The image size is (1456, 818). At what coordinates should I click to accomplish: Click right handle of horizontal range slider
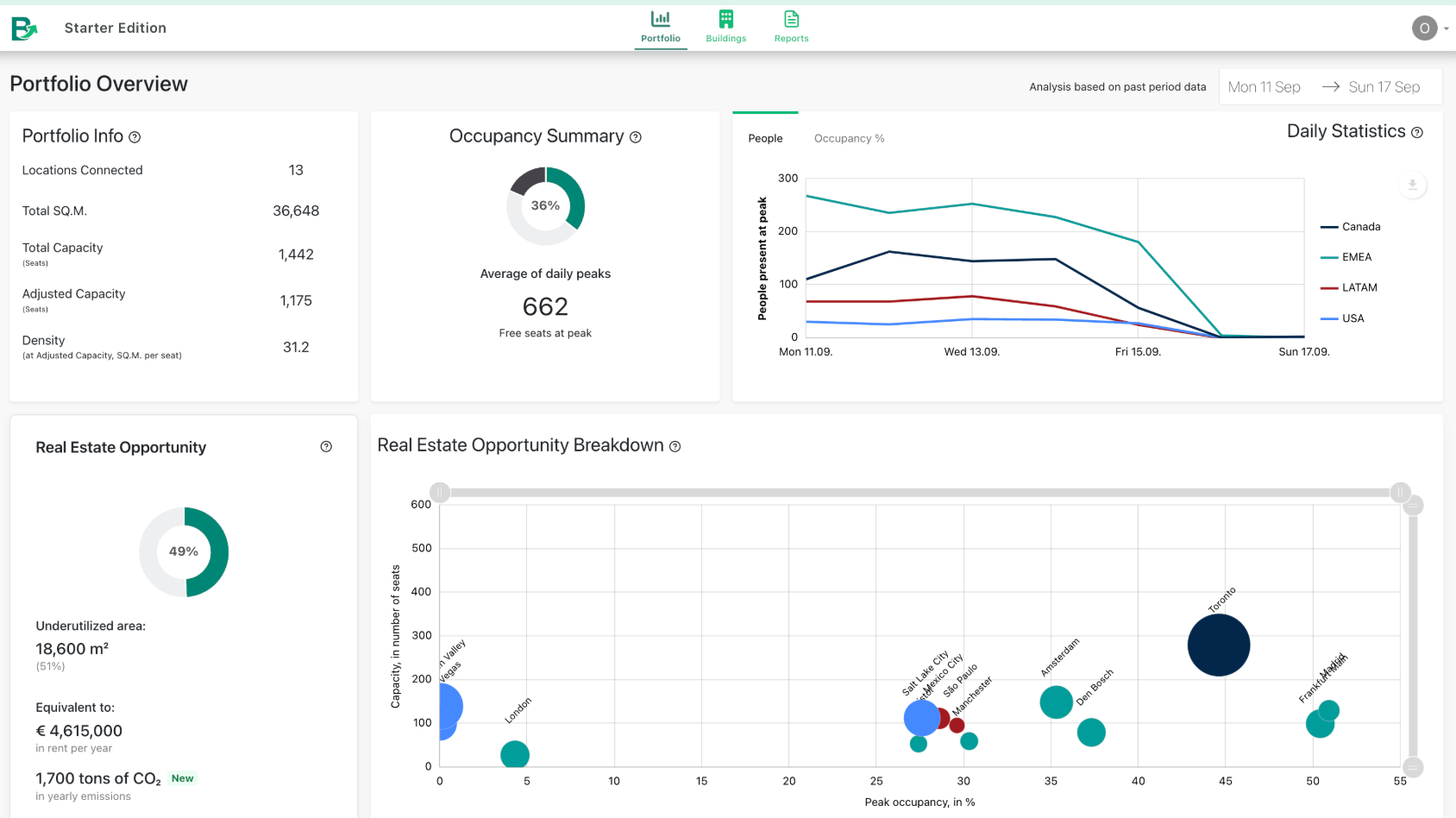click(1400, 493)
